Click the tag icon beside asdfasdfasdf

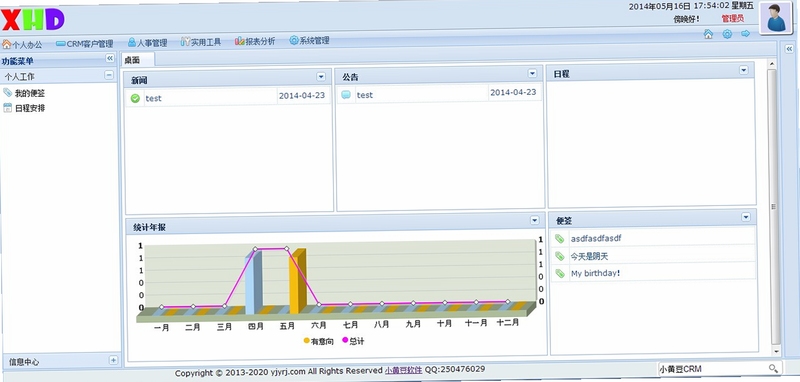(560, 239)
